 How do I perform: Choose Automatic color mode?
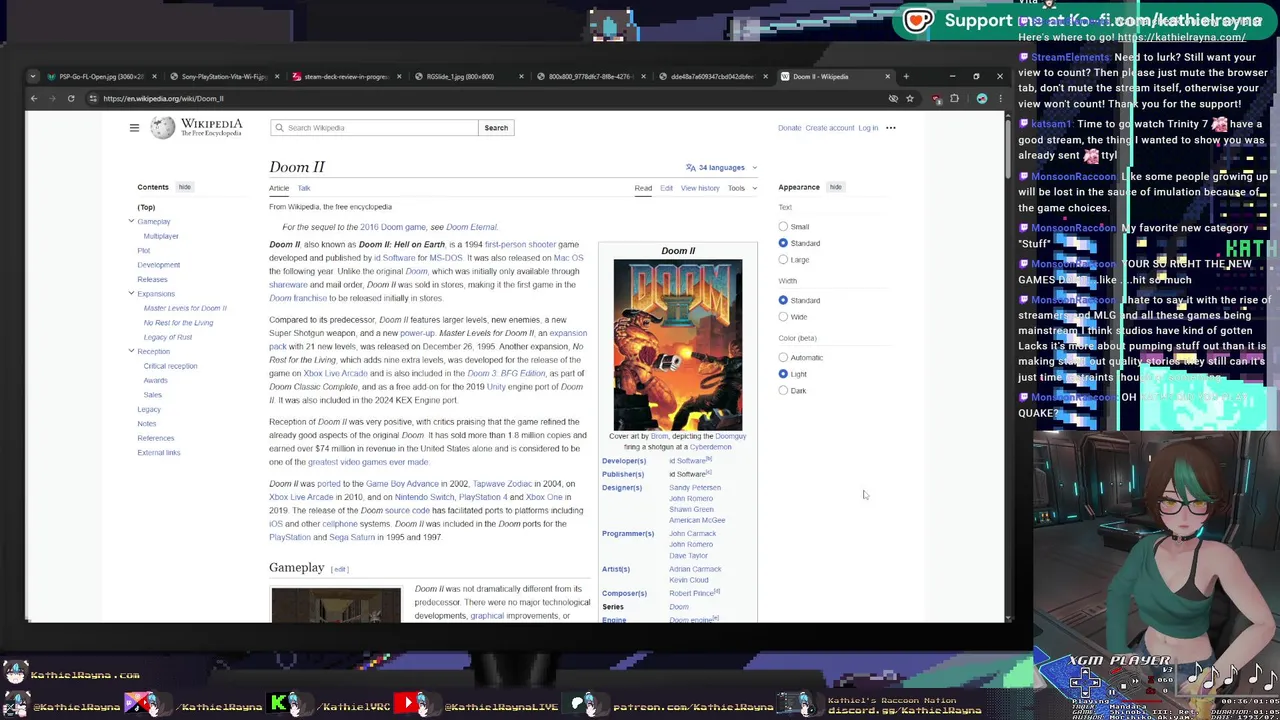(x=783, y=357)
